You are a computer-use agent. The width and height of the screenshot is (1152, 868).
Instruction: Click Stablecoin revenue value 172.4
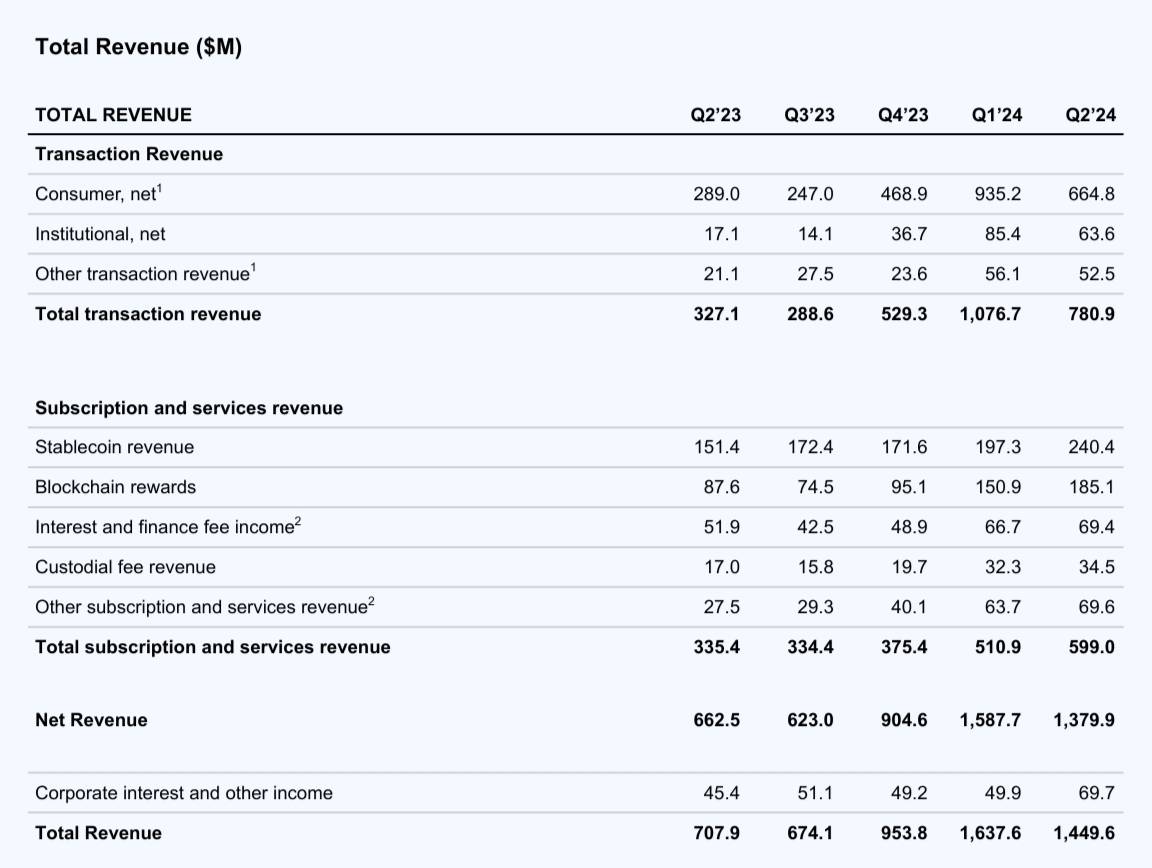(810, 447)
